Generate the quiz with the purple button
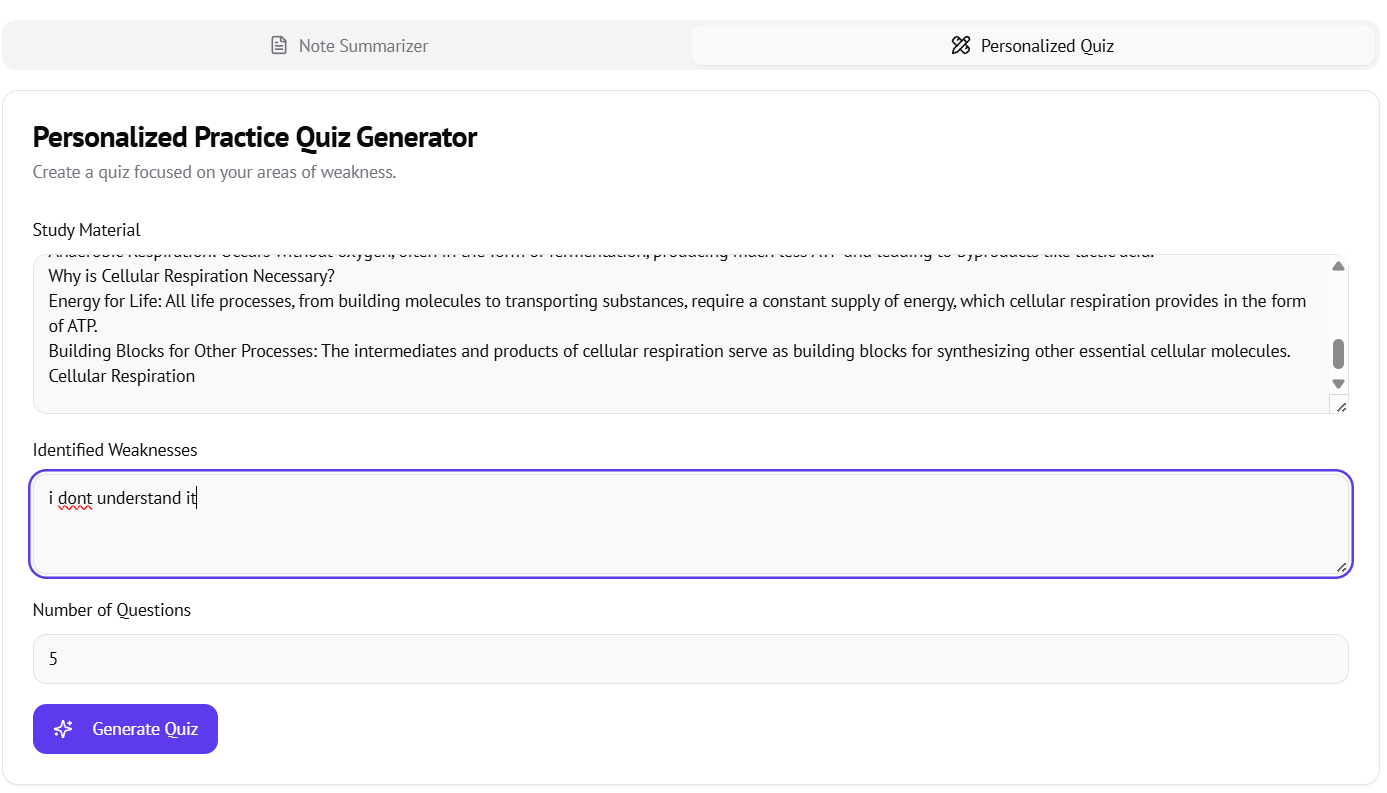The image size is (1387, 793). 125,729
